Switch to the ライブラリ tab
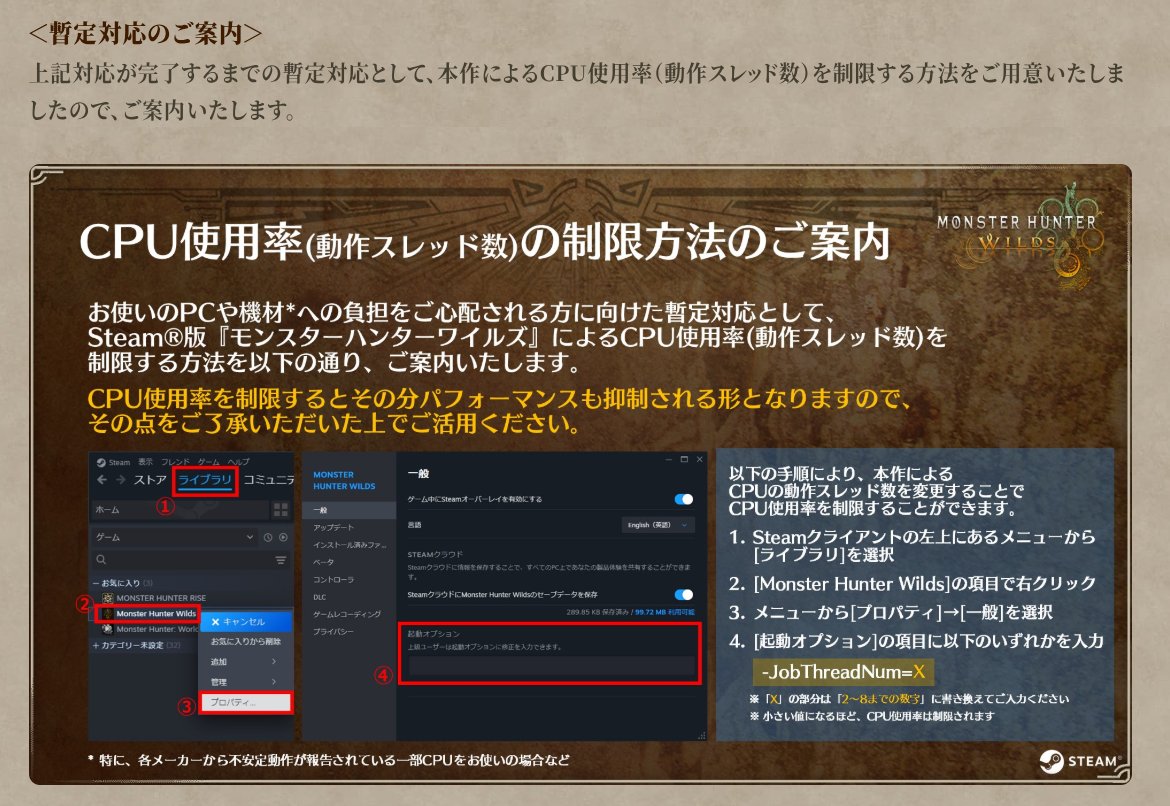The height and width of the screenshot is (806, 1170). [x=203, y=477]
